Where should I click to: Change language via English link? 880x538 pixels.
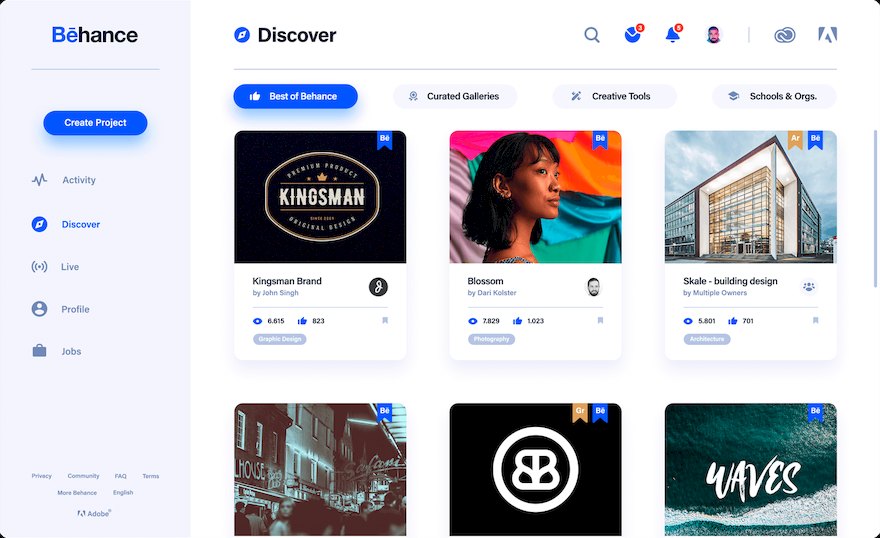point(123,493)
